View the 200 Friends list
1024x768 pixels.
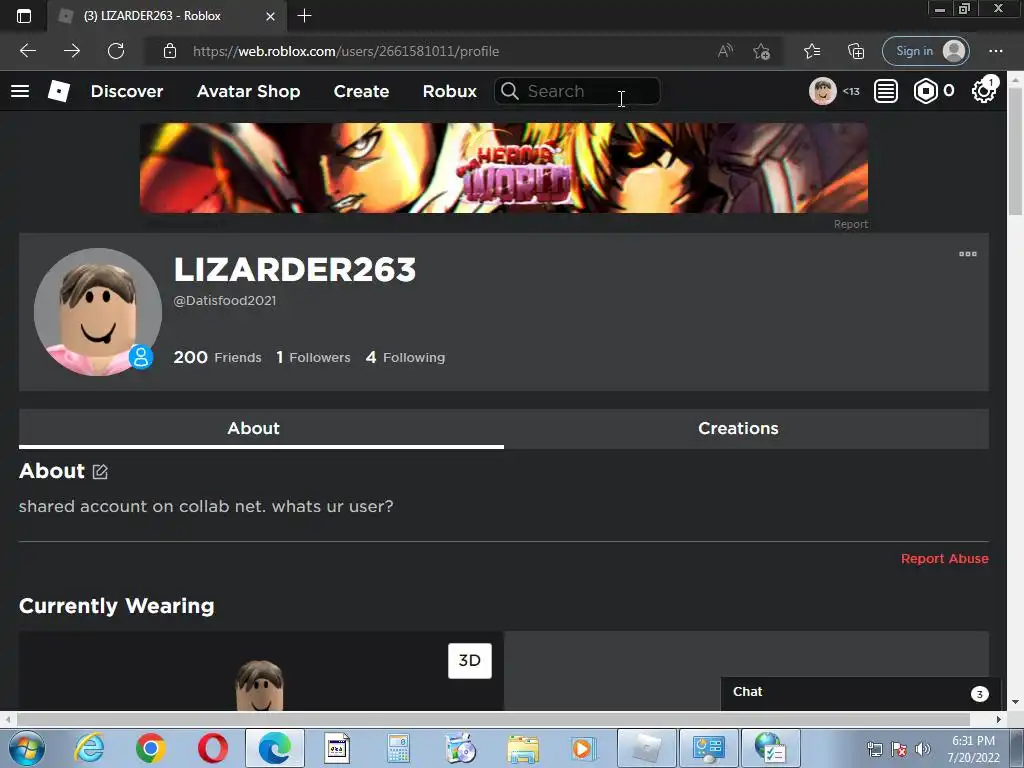point(217,357)
